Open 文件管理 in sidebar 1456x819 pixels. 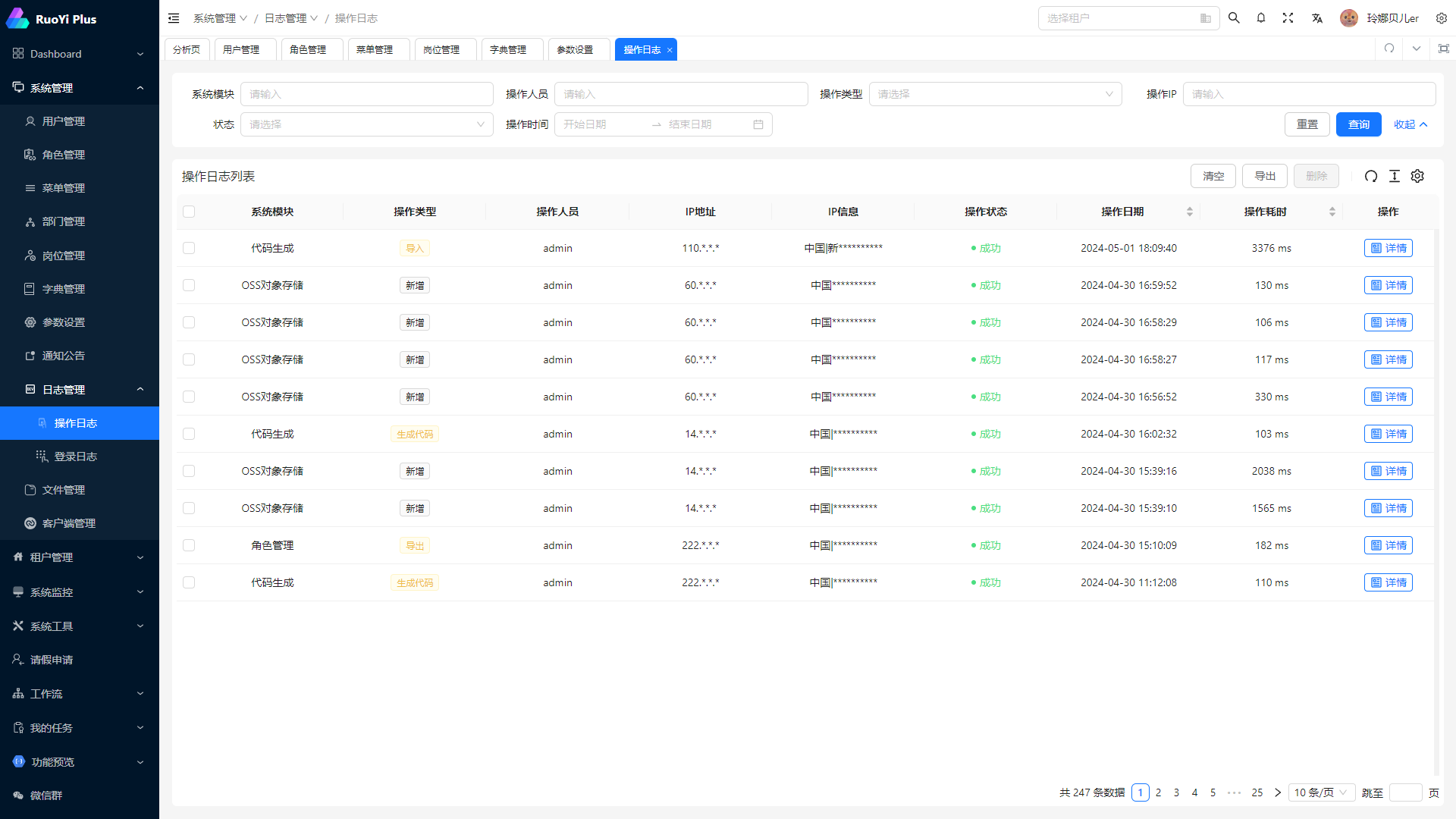tap(80, 490)
